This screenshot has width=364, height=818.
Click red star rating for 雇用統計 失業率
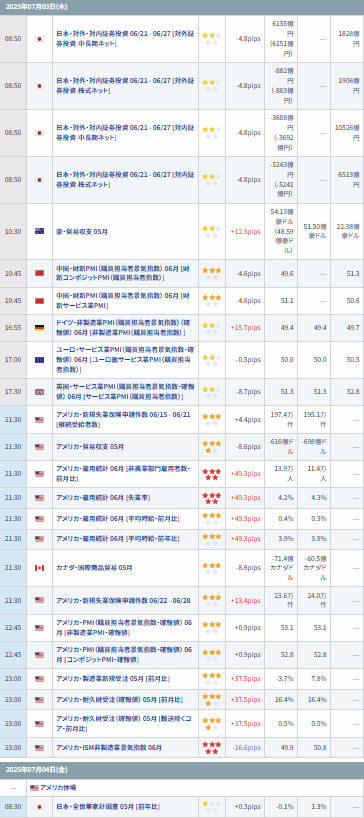click(211, 498)
